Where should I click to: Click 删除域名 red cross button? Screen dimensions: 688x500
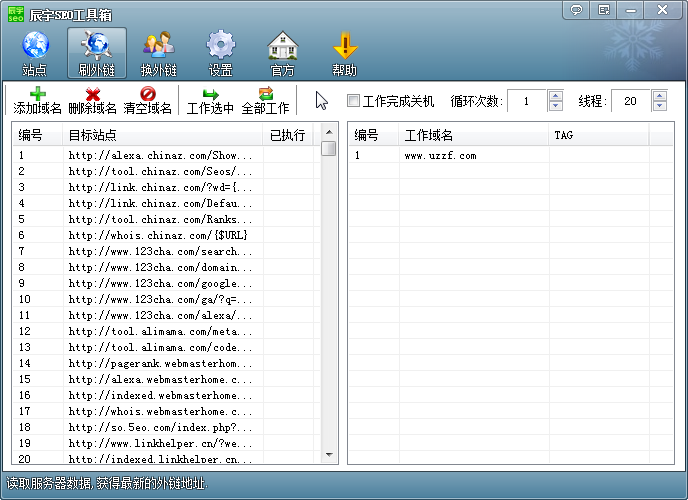[93, 100]
